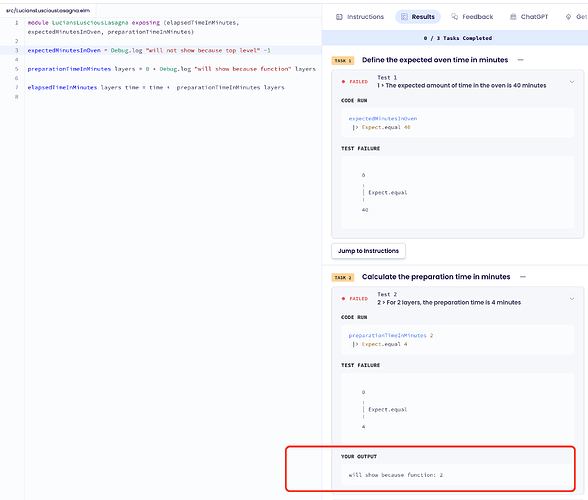The image size is (588, 500).
Task: Click the TEST FAILURE heading under Test 1
Action: coord(360,149)
